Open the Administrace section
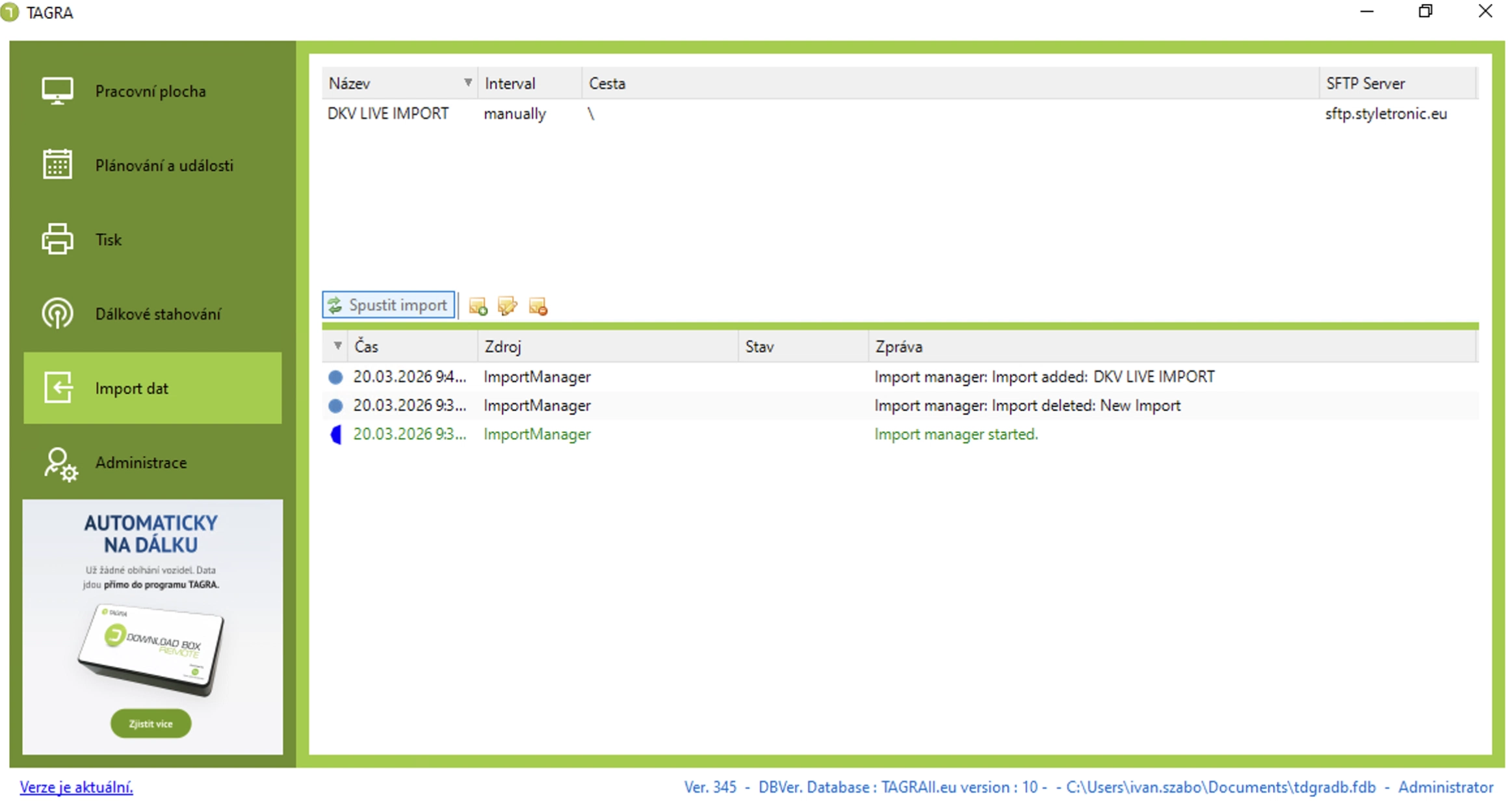The height and width of the screenshot is (810, 1512). 152,462
